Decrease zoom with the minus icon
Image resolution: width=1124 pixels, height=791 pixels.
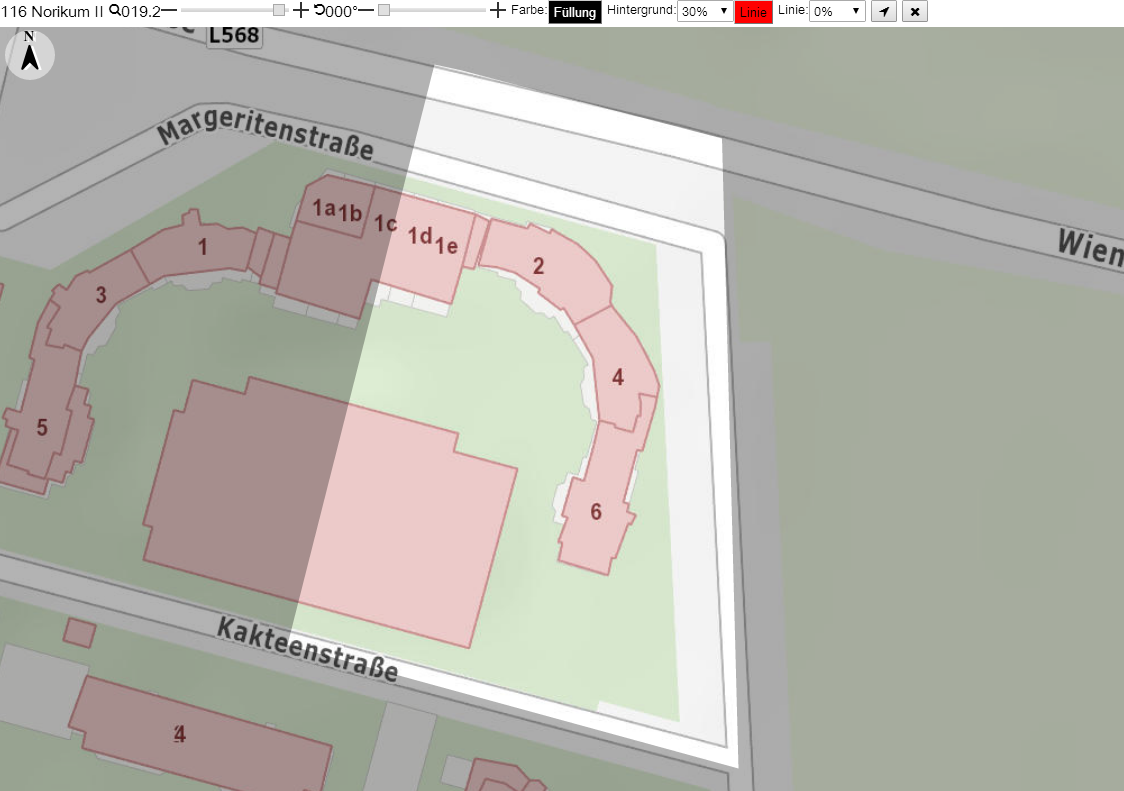pyautogui.click(x=169, y=11)
